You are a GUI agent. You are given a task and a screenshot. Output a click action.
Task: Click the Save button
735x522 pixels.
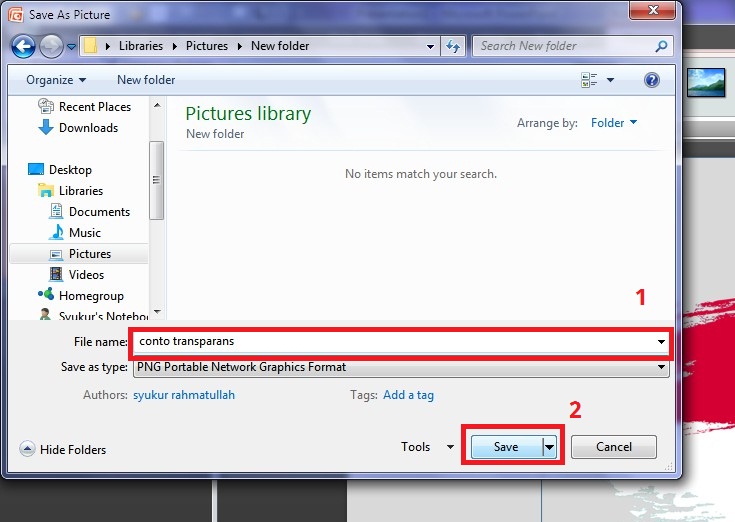click(x=506, y=447)
